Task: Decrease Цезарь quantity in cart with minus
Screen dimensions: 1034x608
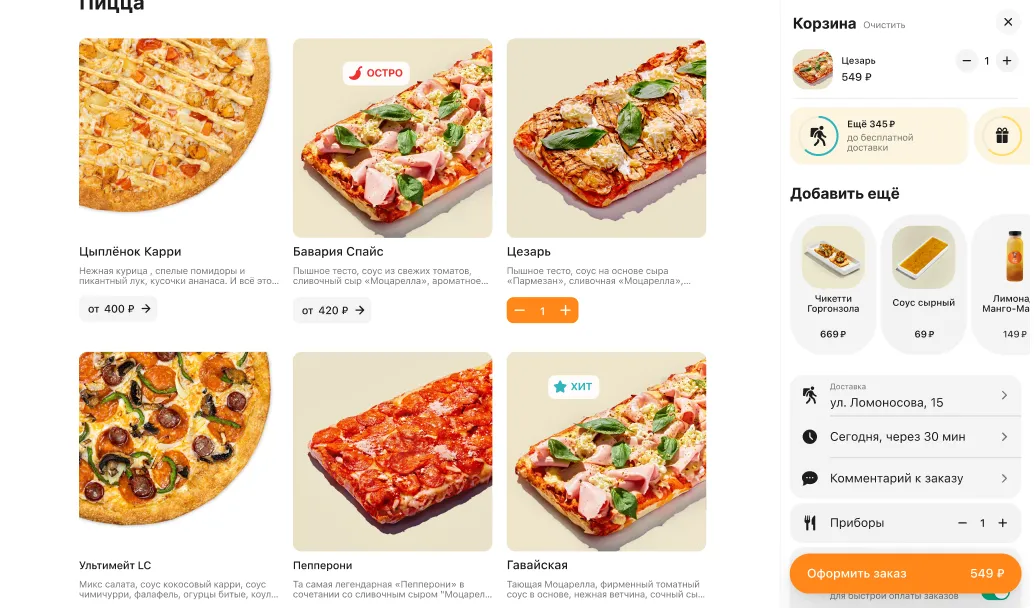Action: [x=966, y=61]
